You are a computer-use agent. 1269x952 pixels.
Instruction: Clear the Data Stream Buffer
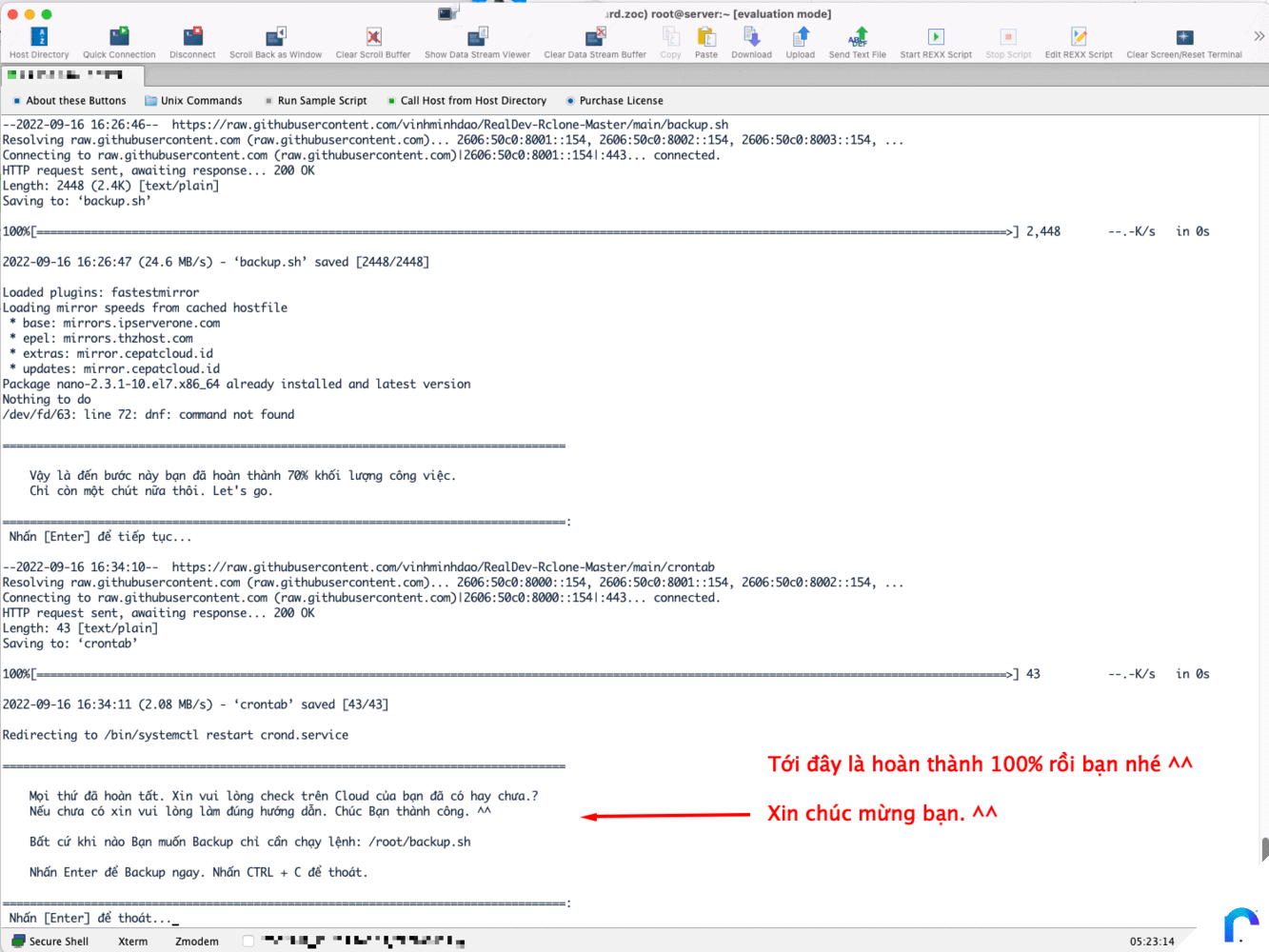coord(595,43)
